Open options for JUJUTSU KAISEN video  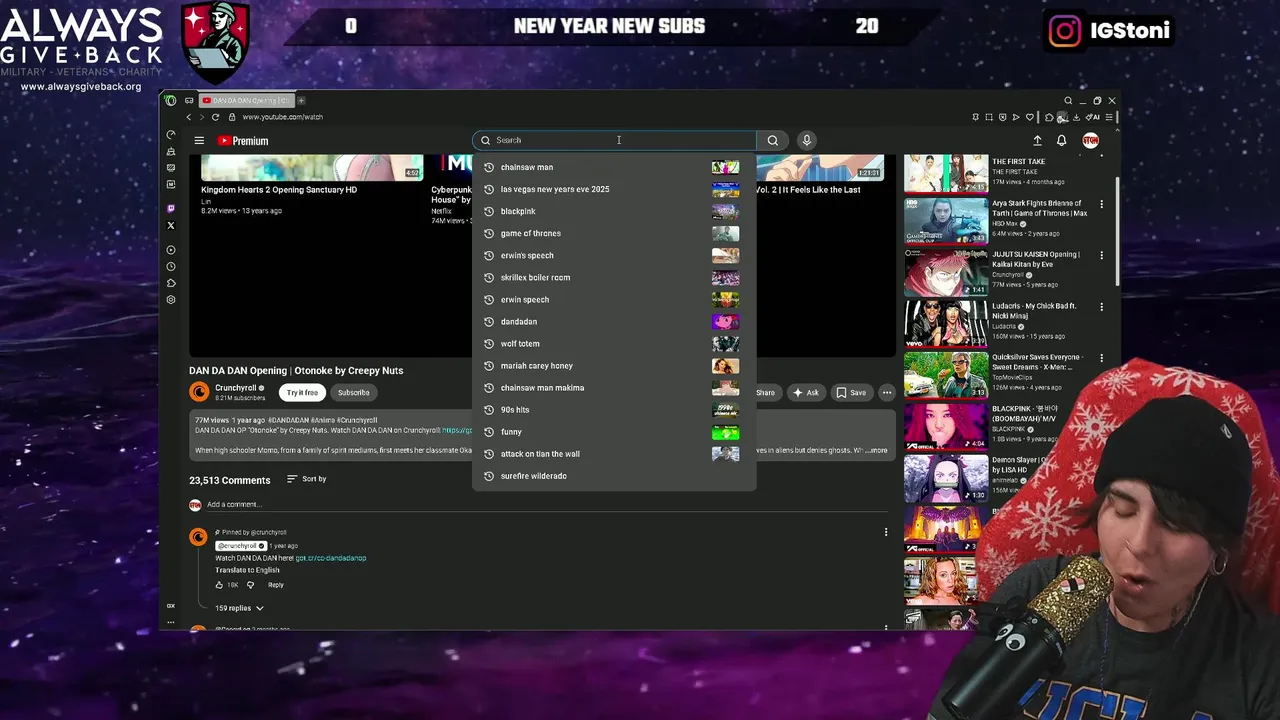pos(1101,255)
